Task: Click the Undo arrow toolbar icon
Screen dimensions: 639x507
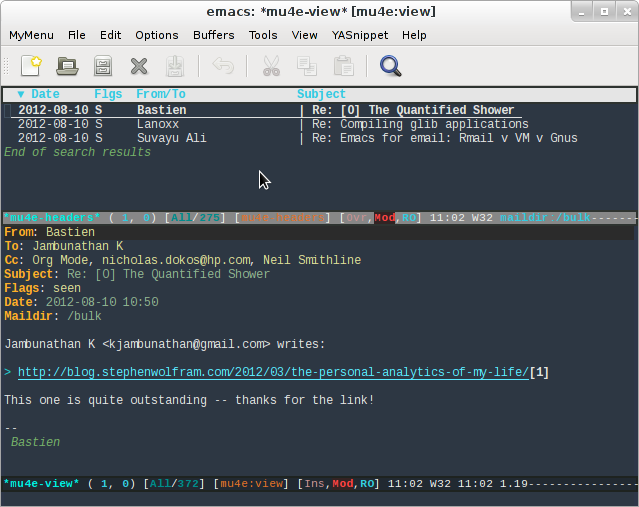Action: [x=222, y=66]
